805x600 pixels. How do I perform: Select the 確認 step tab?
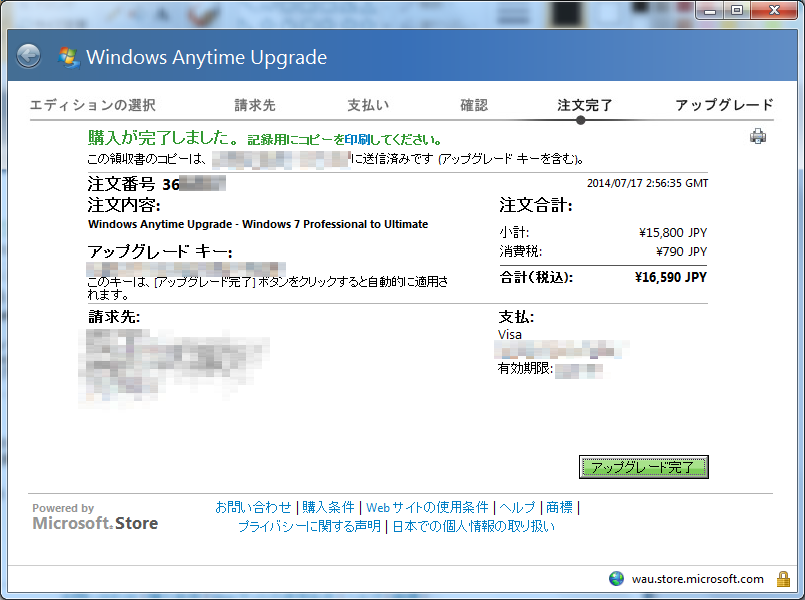[x=474, y=105]
